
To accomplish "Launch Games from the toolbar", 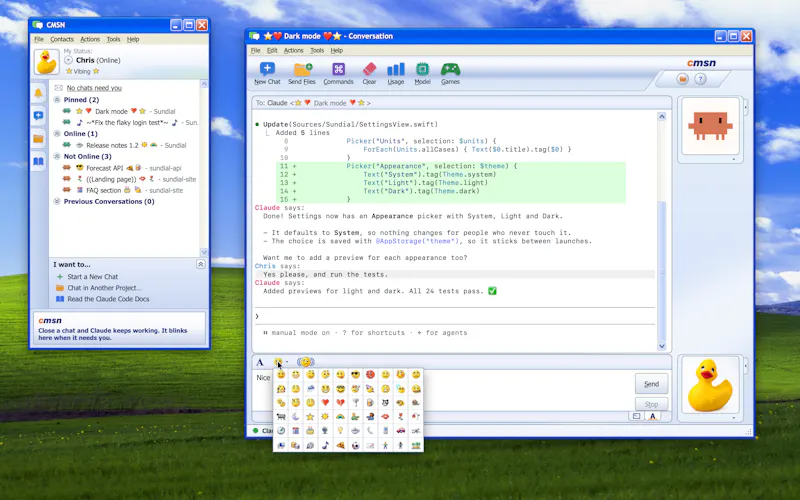I will (450, 73).
